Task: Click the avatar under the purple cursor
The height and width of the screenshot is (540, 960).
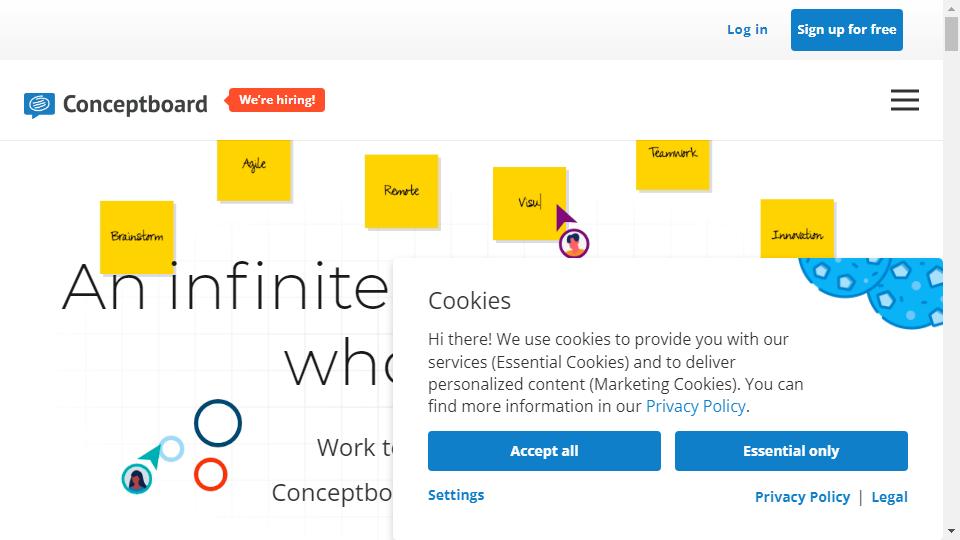Action: 574,244
